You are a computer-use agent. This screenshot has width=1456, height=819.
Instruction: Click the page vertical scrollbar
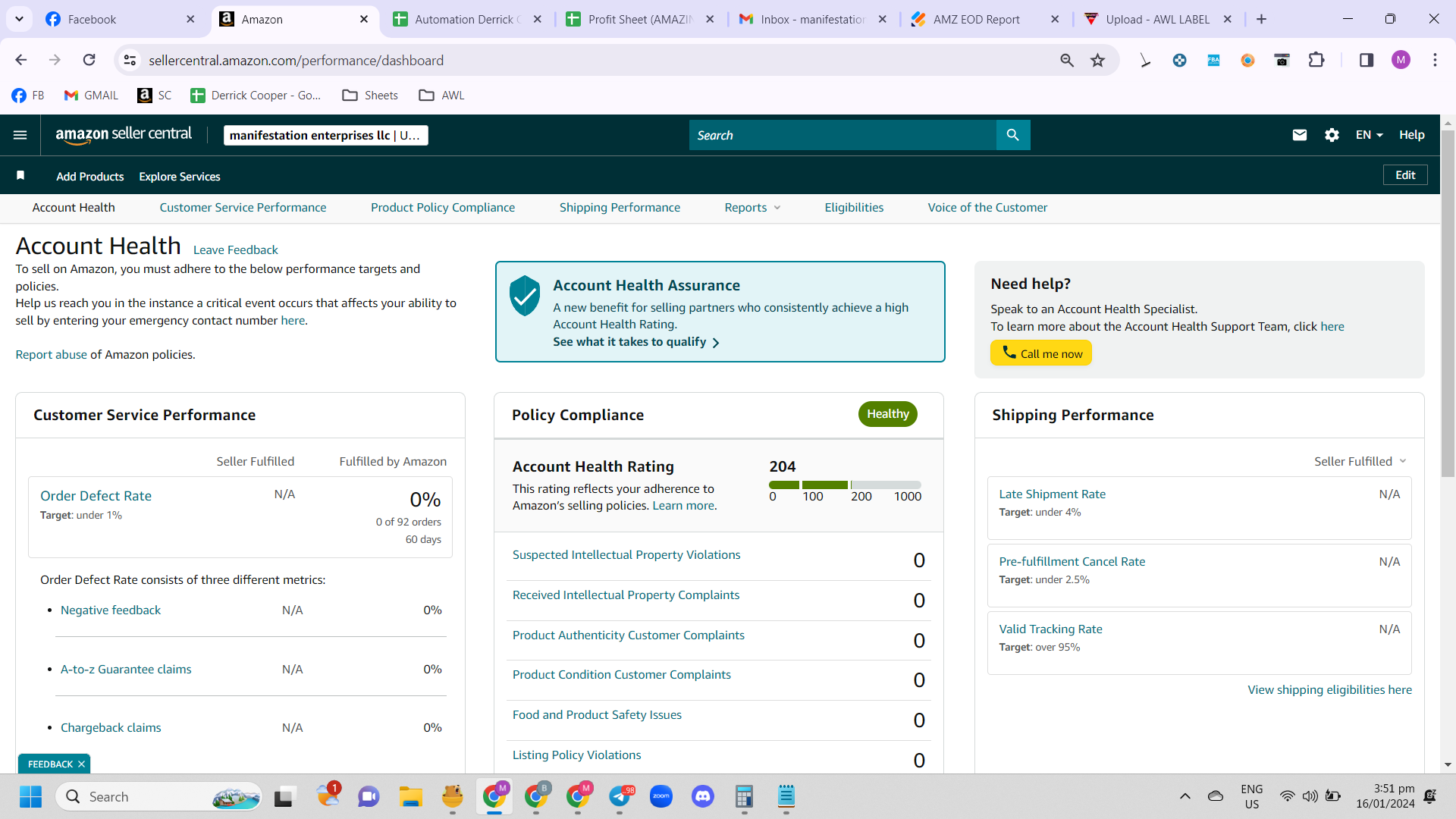[x=1448, y=303]
